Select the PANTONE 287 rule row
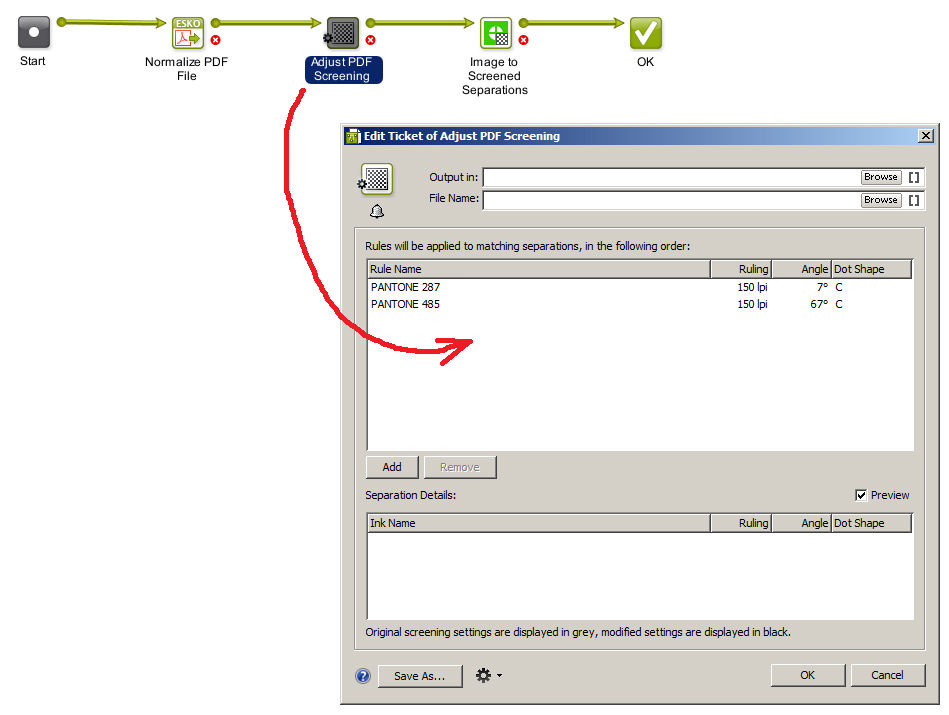 pyautogui.click(x=640, y=287)
